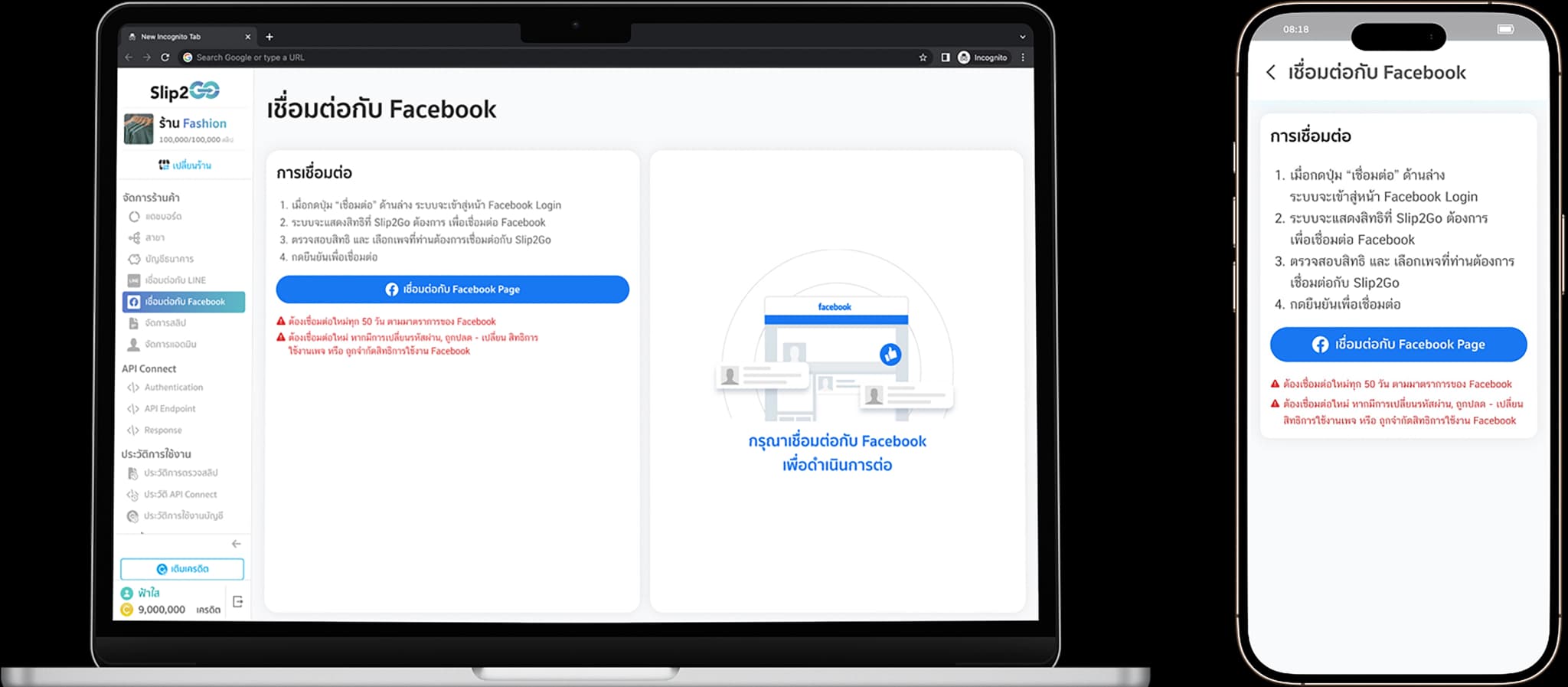Screen dimensions: 1568x687
Task: Collapse the sidebar with the left arrow
Action: [236, 544]
